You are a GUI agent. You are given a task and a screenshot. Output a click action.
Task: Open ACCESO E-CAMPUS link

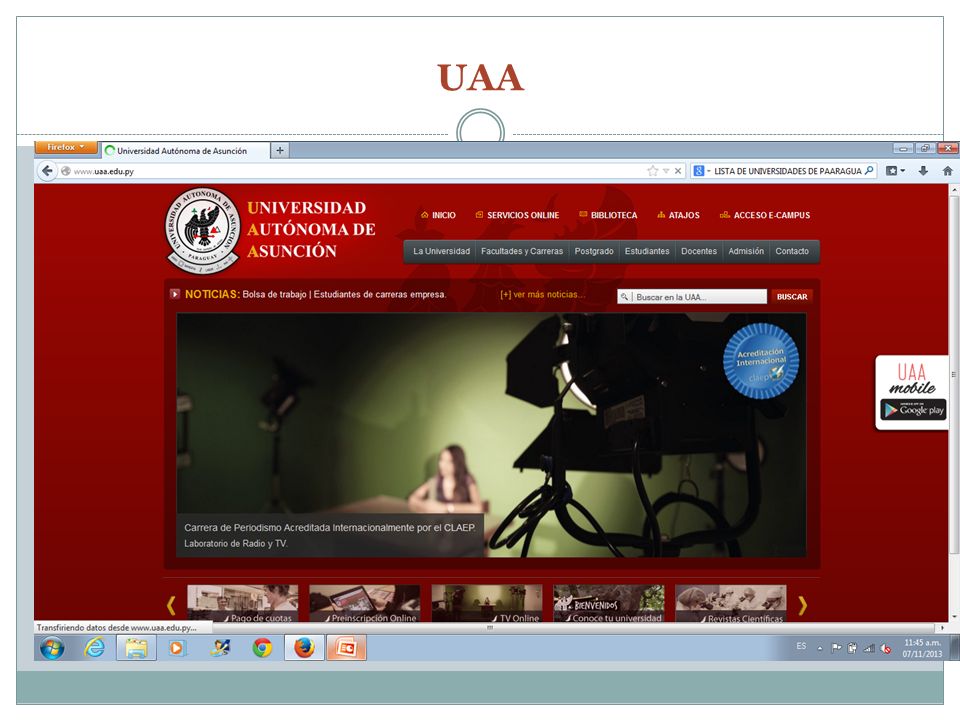click(x=765, y=215)
